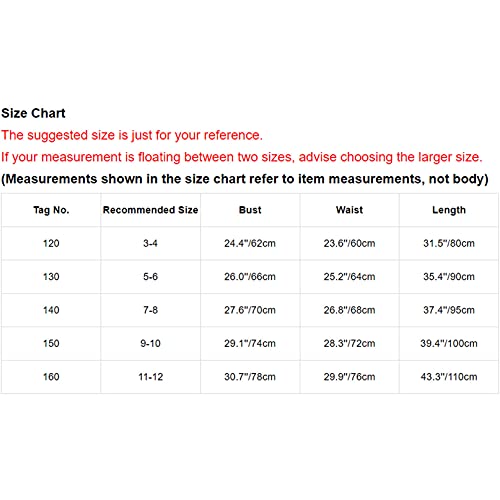Click the 11-12 recommended size cell
This screenshot has width=500, height=500.
pyautogui.click(x=151, y=377)
